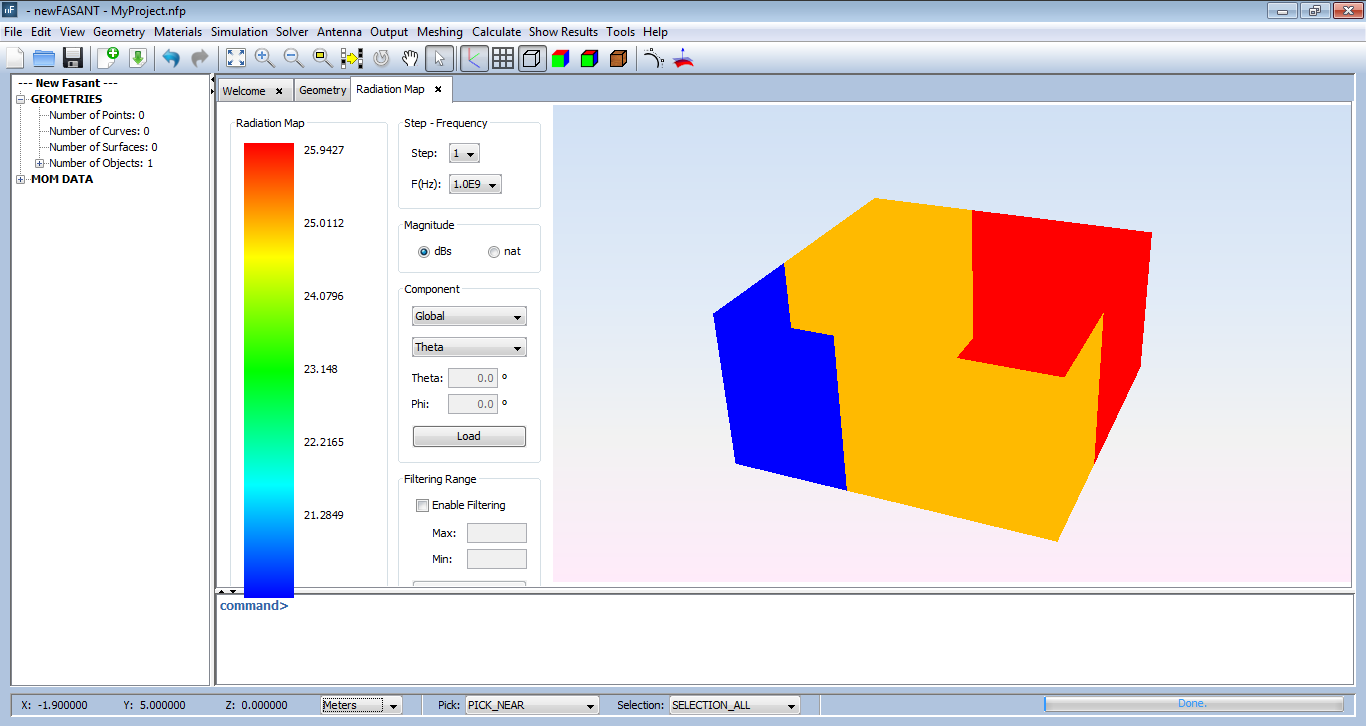Select the wireframe cube view icon
The width and height of the screenshot is (1366, 726).
[x=532, y=58]
